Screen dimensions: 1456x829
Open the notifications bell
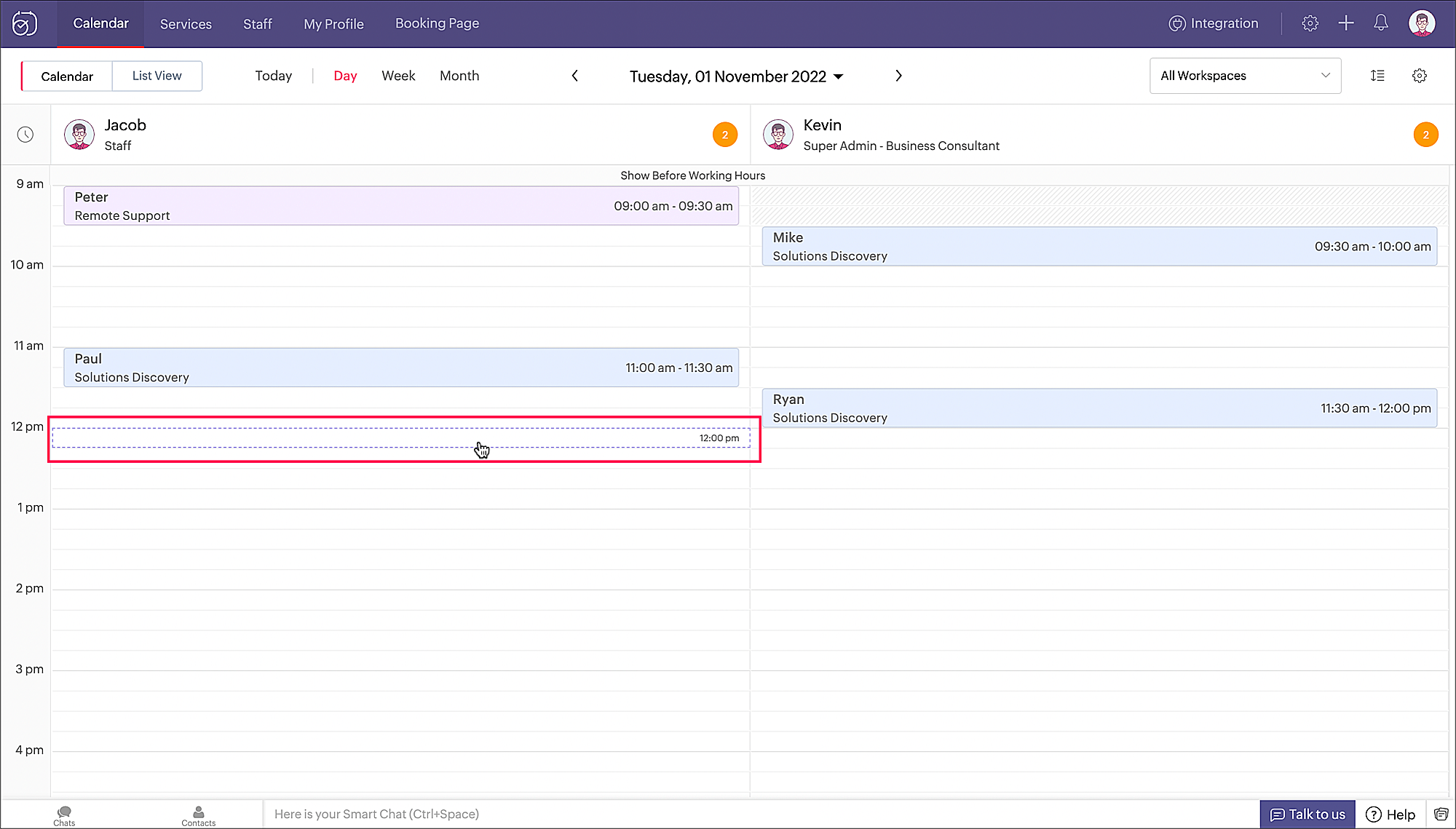1381,23
